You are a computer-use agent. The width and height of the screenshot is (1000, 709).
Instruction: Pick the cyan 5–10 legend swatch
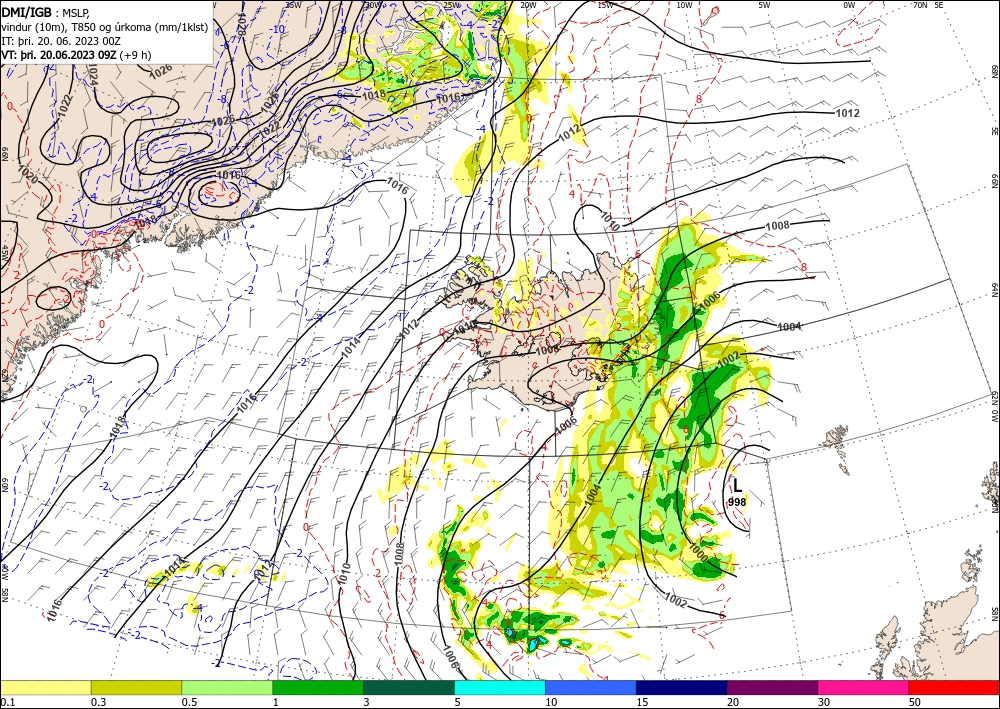[500, 687]
